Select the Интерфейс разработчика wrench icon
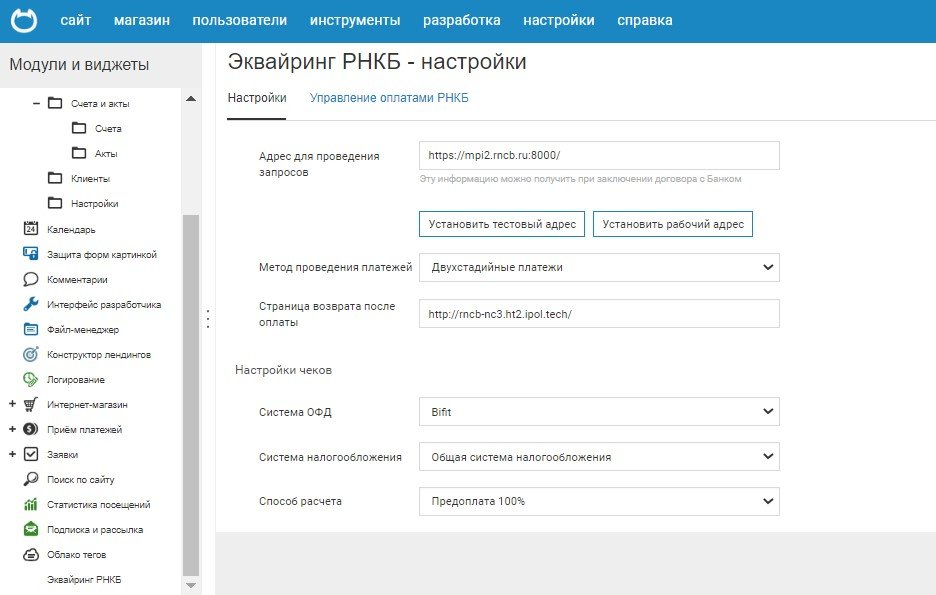 point(30,304)
